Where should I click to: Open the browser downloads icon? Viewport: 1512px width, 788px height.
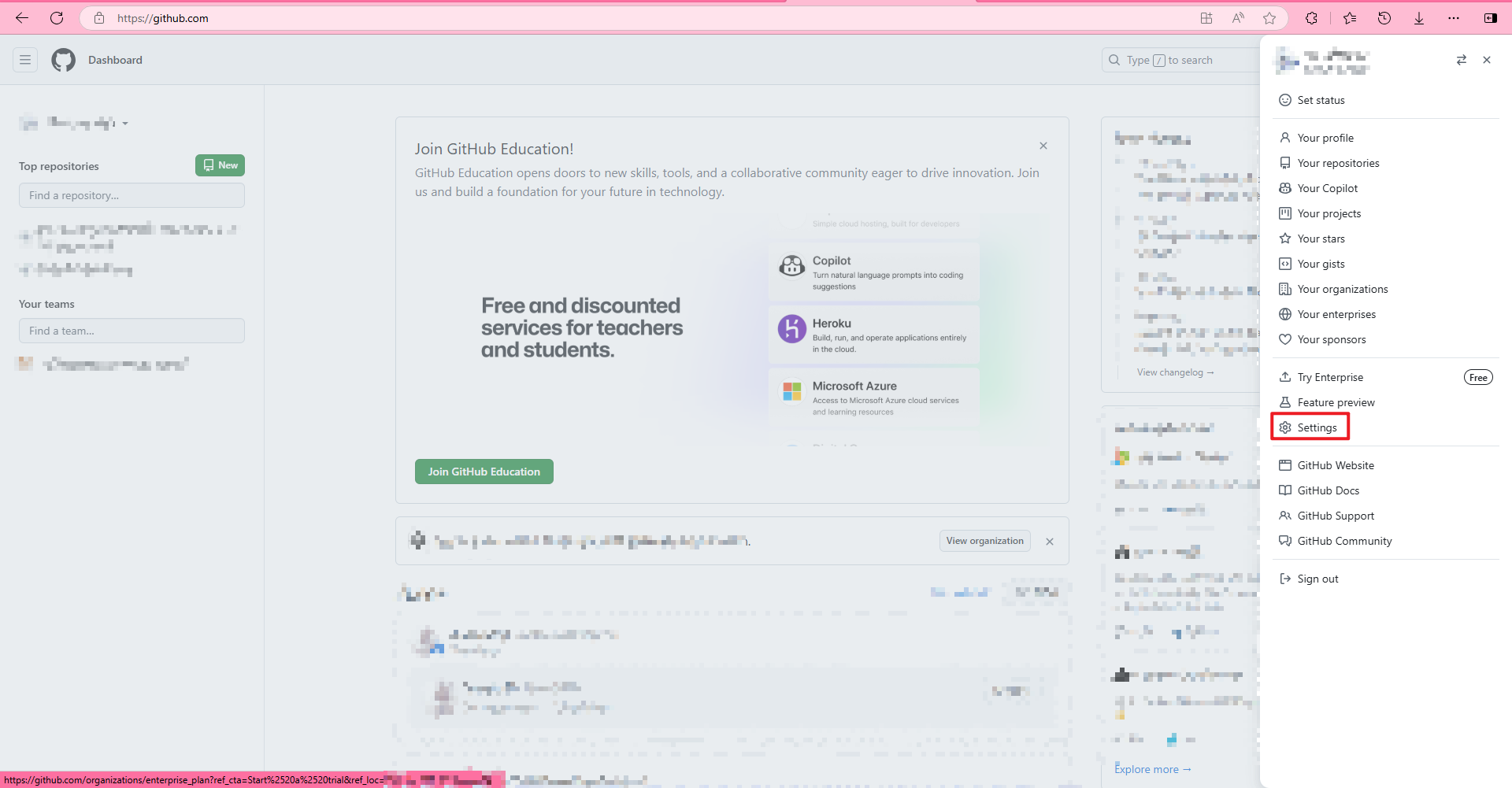point(1419,18)
